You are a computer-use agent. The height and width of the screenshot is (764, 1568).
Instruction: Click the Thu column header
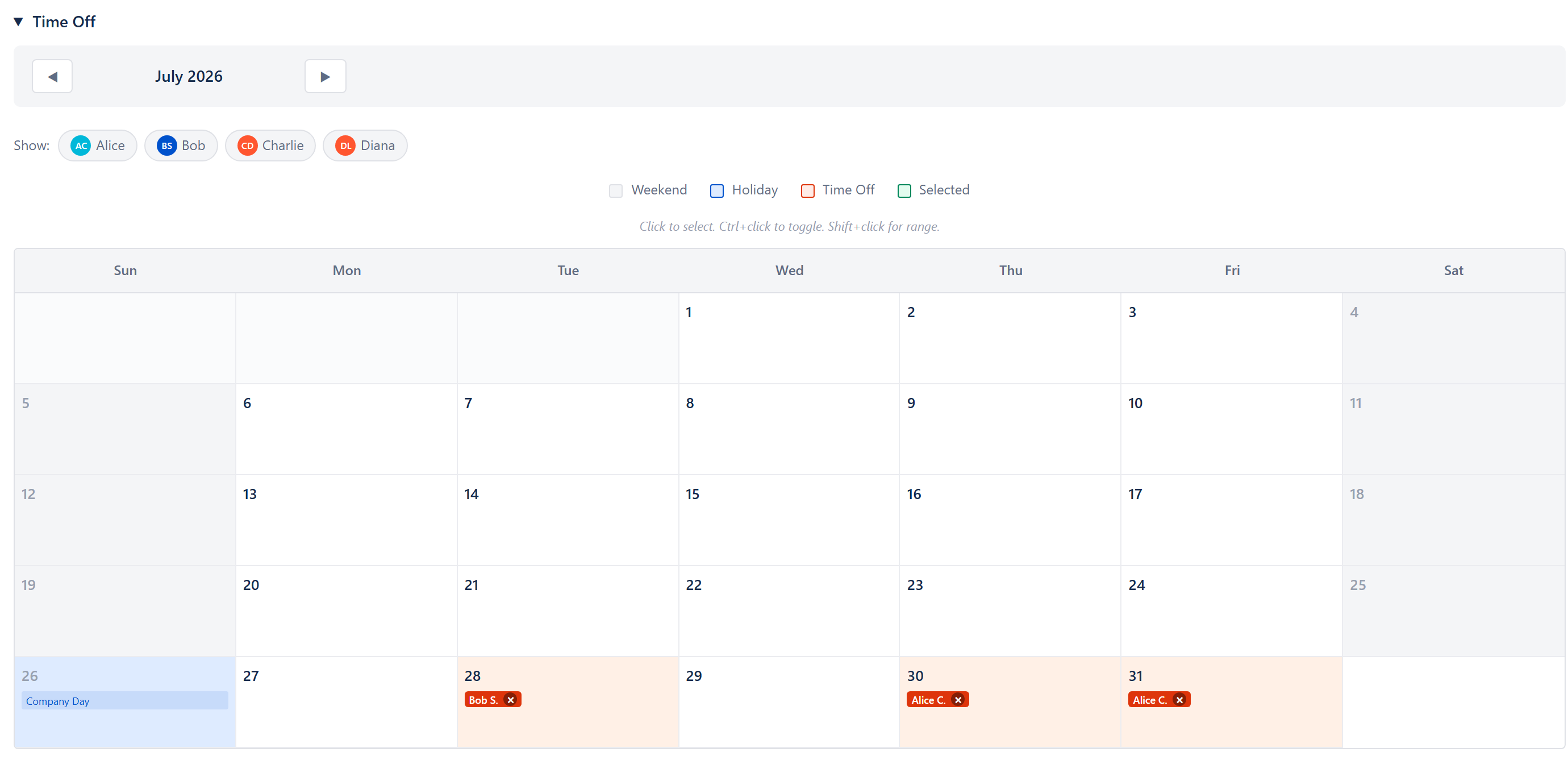tap(1011, 271)
